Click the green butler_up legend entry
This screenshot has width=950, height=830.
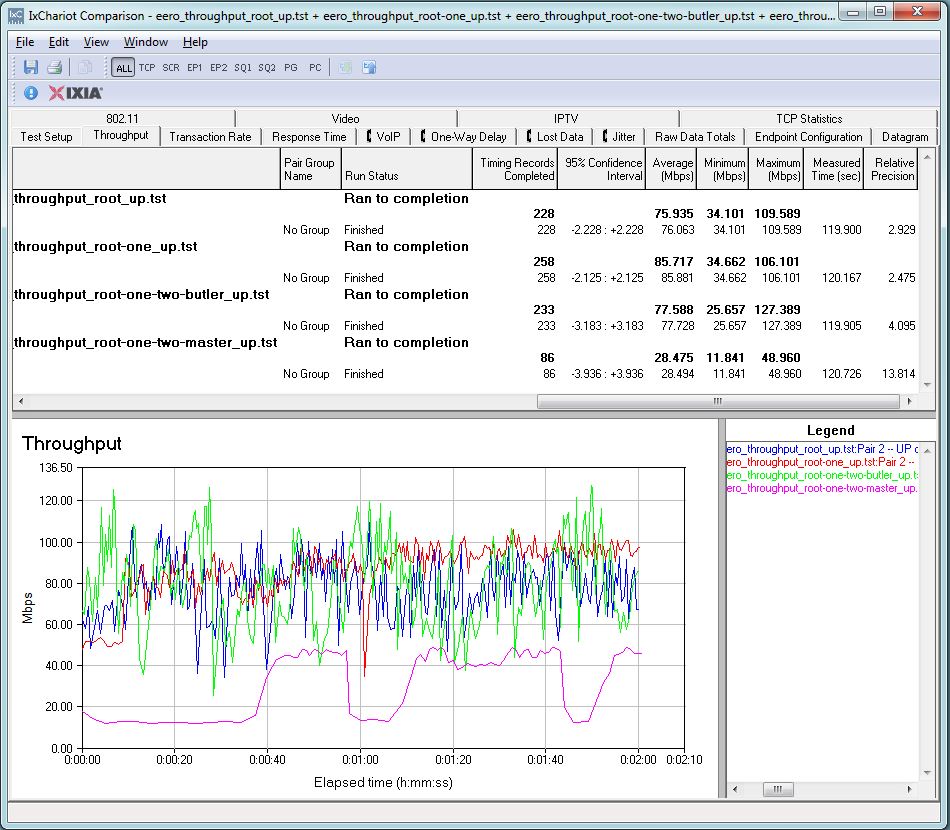822,476
